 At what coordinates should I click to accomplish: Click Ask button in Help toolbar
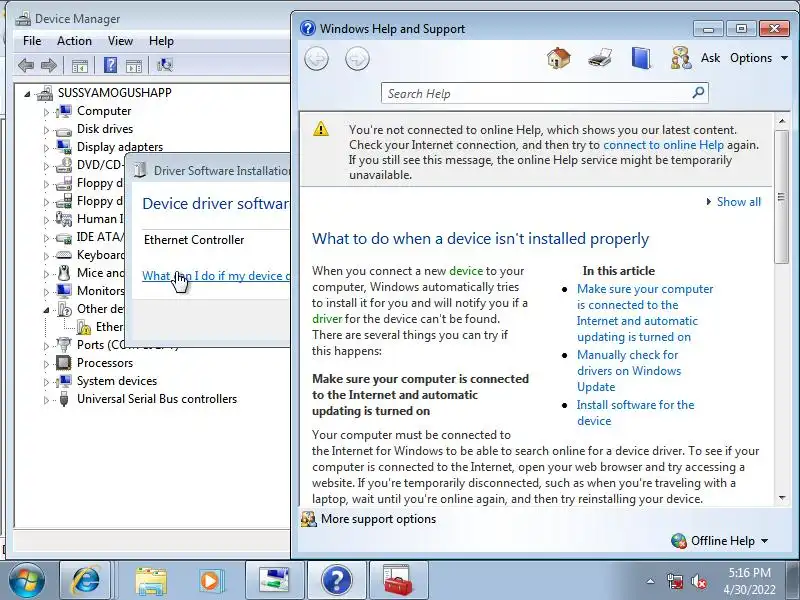click(710, 58)
